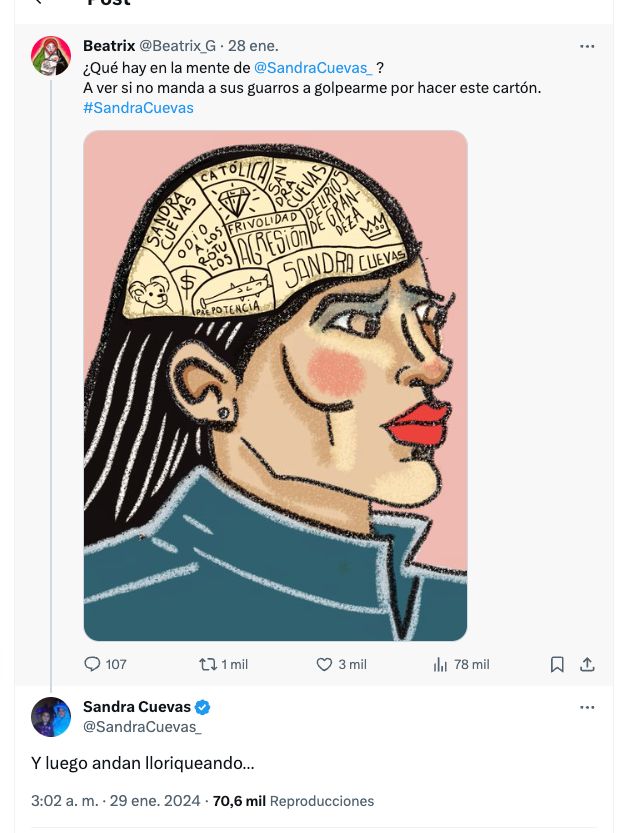This screenshot has width=624, height=833.
Task: Open the @SandraCuevas_ mention link
Action: pos(313,67)
